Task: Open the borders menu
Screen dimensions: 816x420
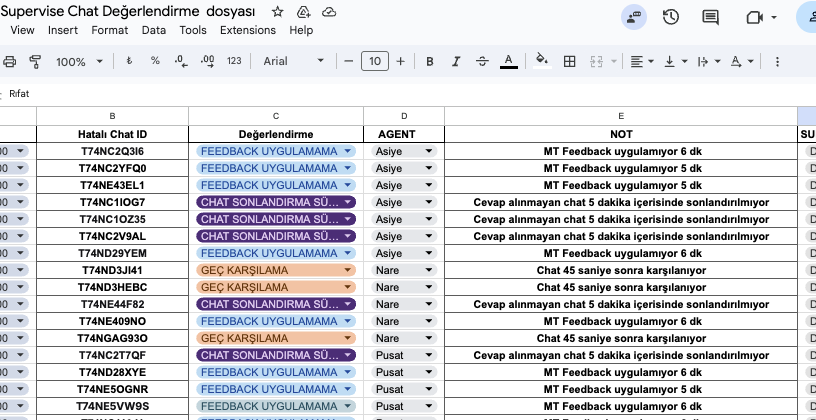Action: tap(569, 61)
